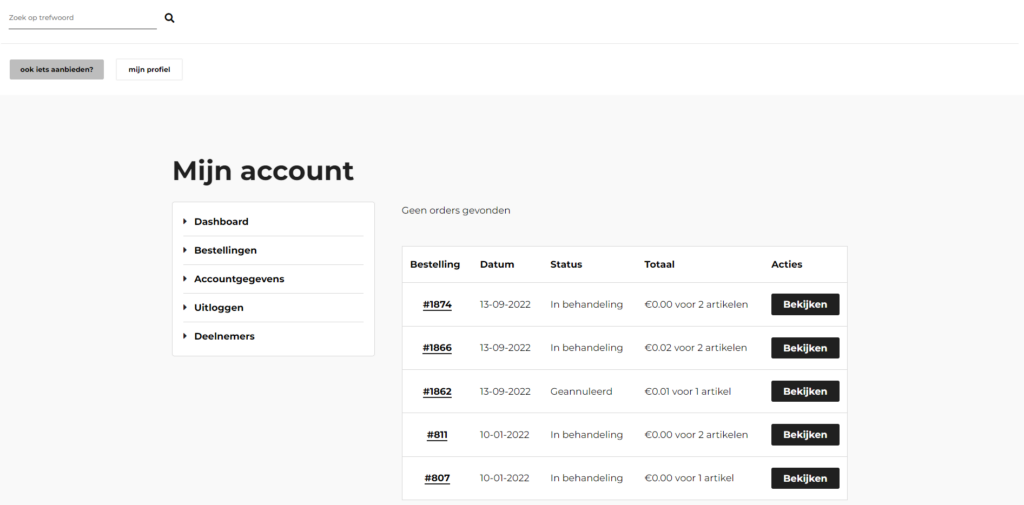
Task: Click the arrow beside Dashboard
Action: click(185, 221)
